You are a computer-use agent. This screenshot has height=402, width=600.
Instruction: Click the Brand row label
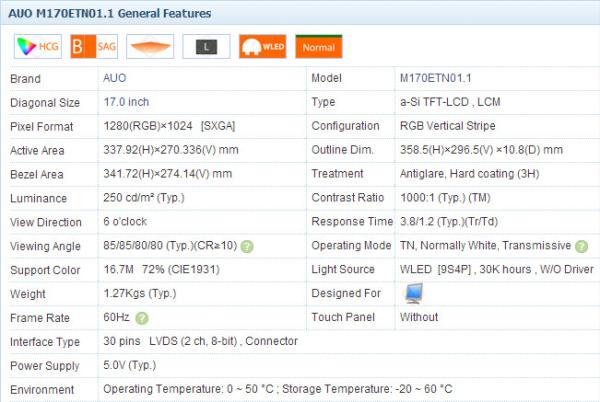25,79
